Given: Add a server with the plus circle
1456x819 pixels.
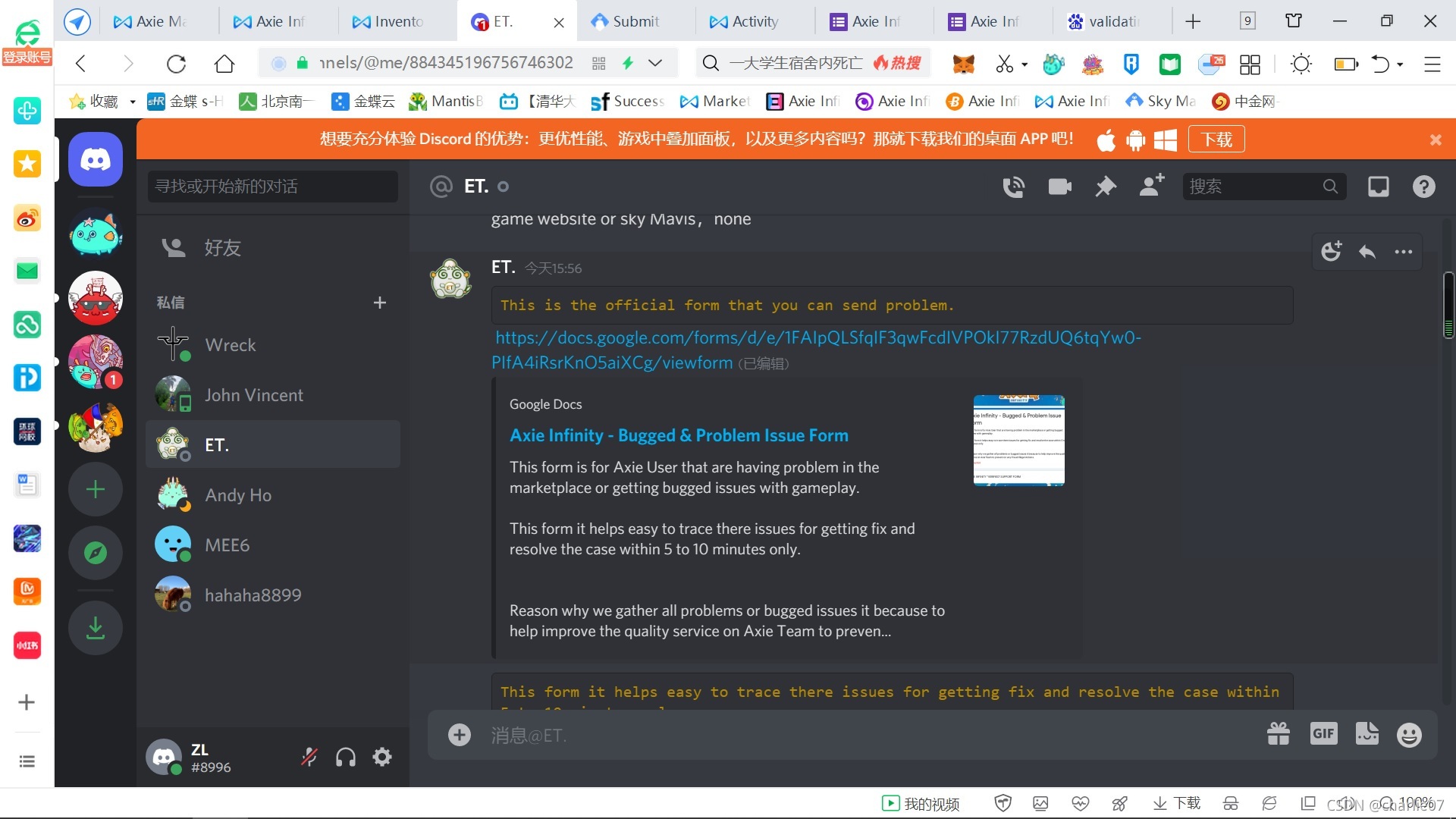Looking at the screenshot, I should [96, 490].
